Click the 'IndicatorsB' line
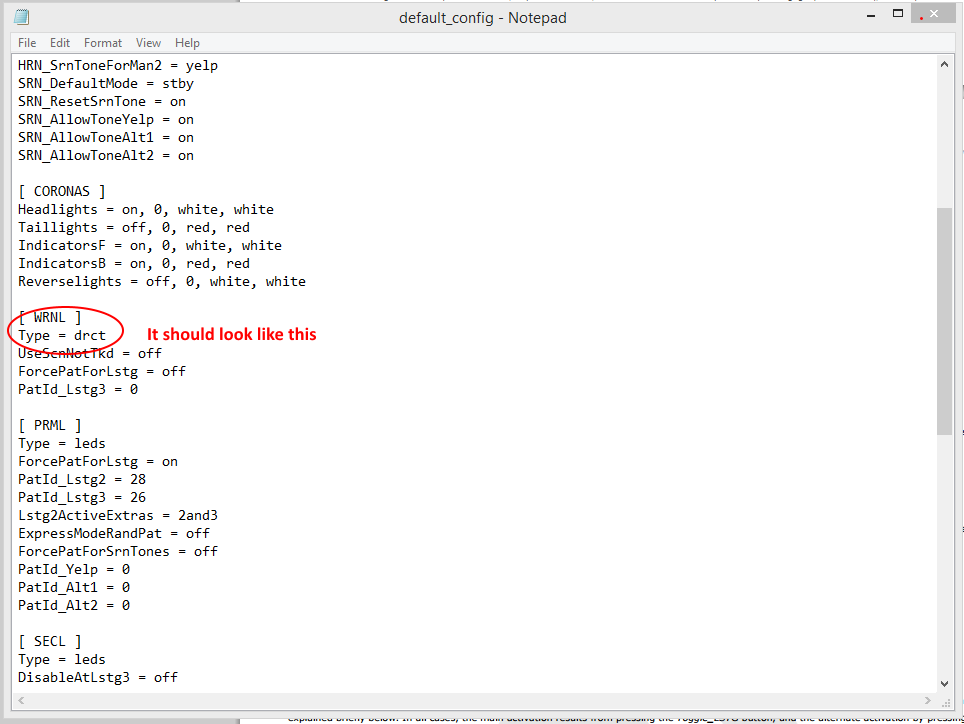The height and width of the screenshot is (724, 964). point(133,264)
